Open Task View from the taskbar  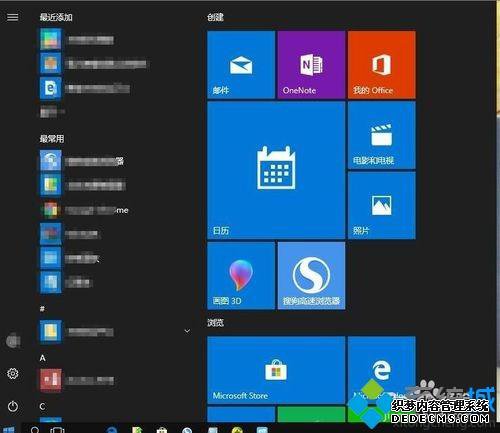57,430
